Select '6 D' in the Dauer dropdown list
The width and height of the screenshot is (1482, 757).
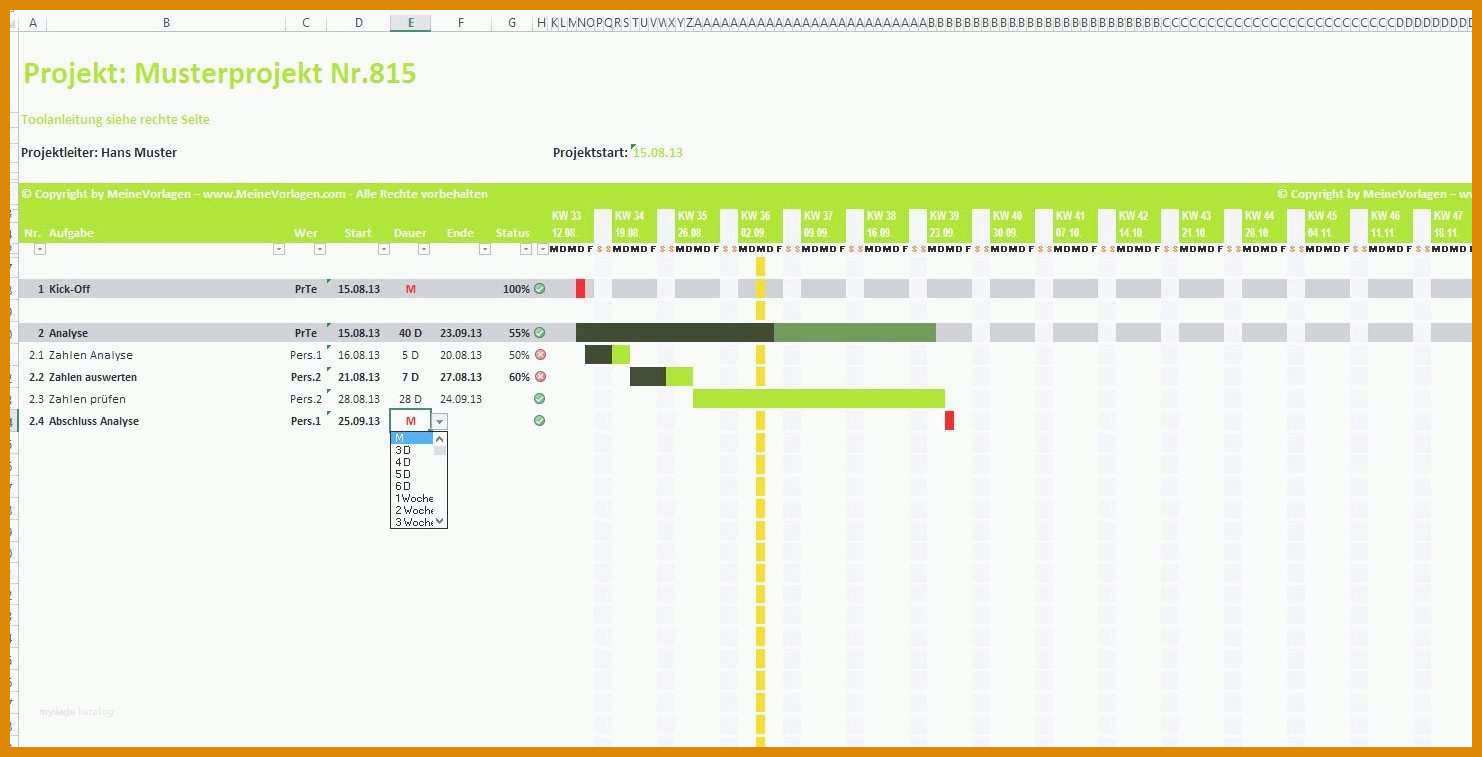point(411,486)
